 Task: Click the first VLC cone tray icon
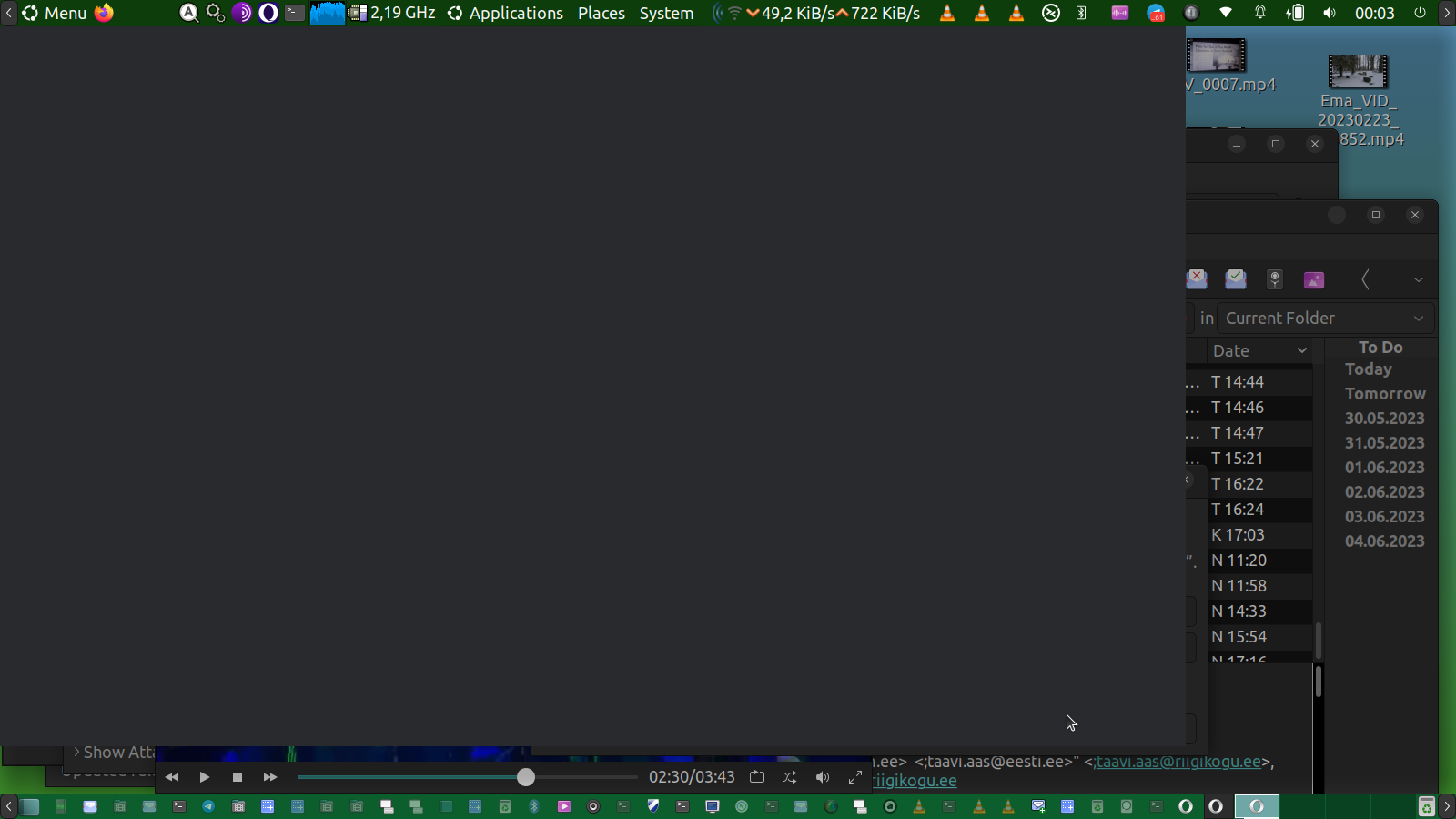947,13
